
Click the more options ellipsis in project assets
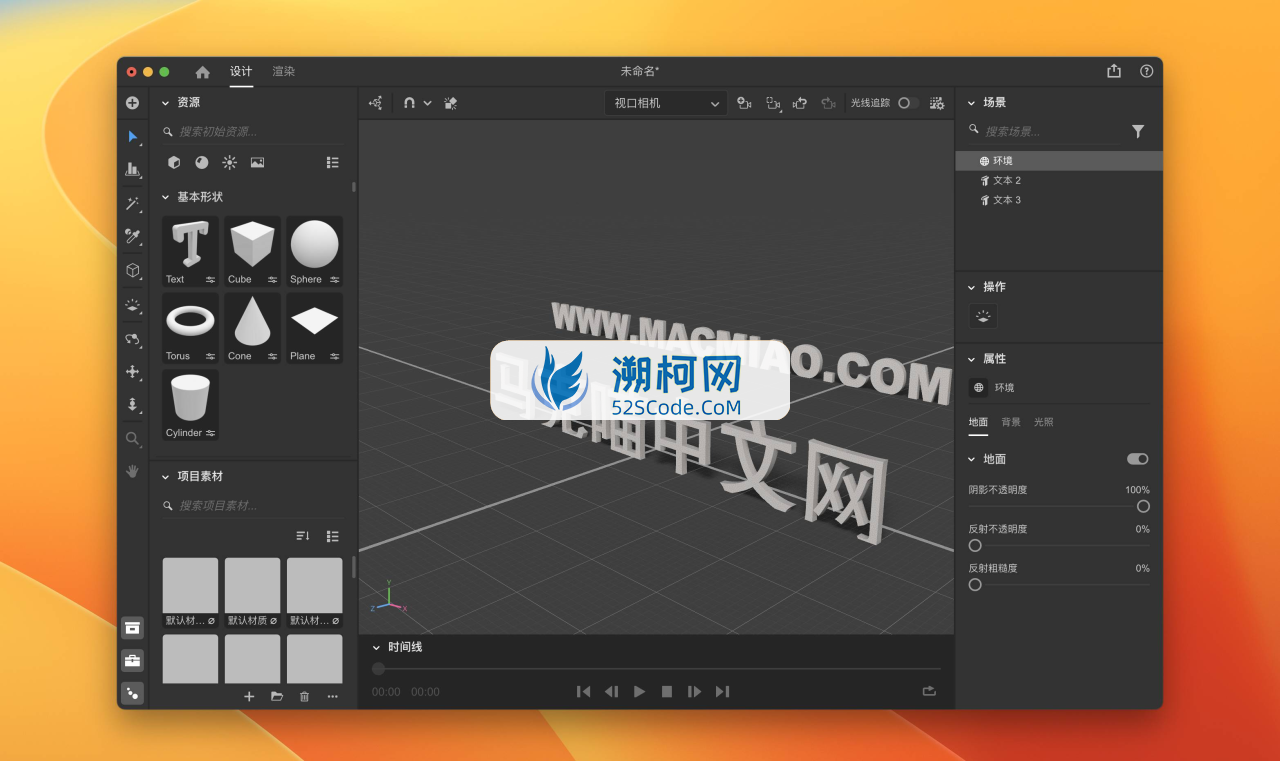[x=333, y=696]
